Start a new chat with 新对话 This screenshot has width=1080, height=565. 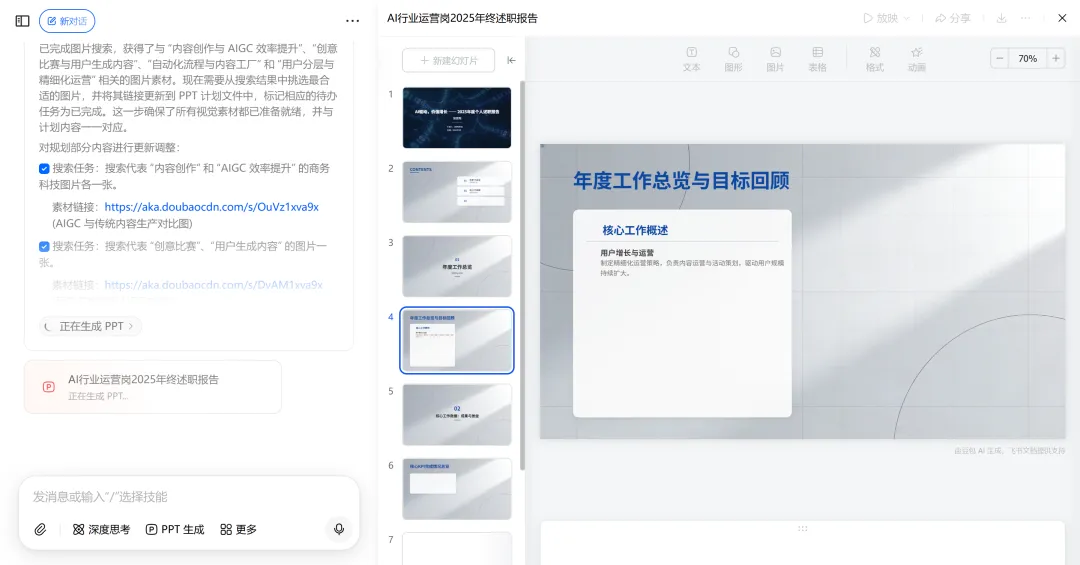(x=67, y=21)
